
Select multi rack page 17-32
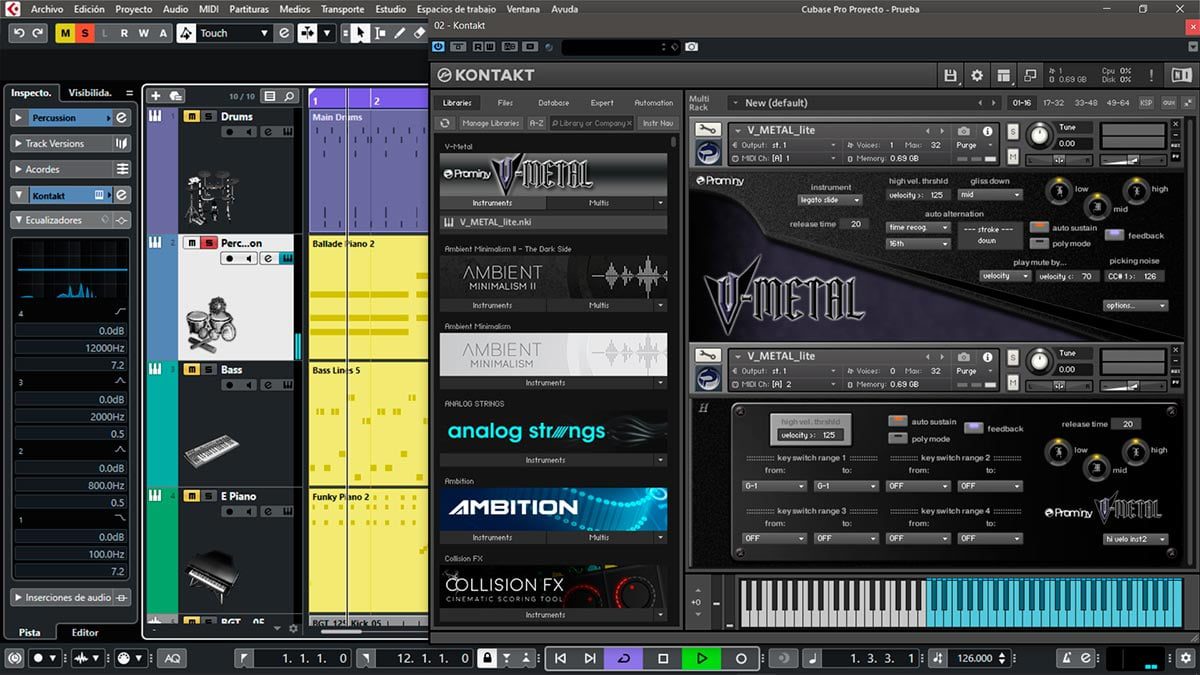1054,102
